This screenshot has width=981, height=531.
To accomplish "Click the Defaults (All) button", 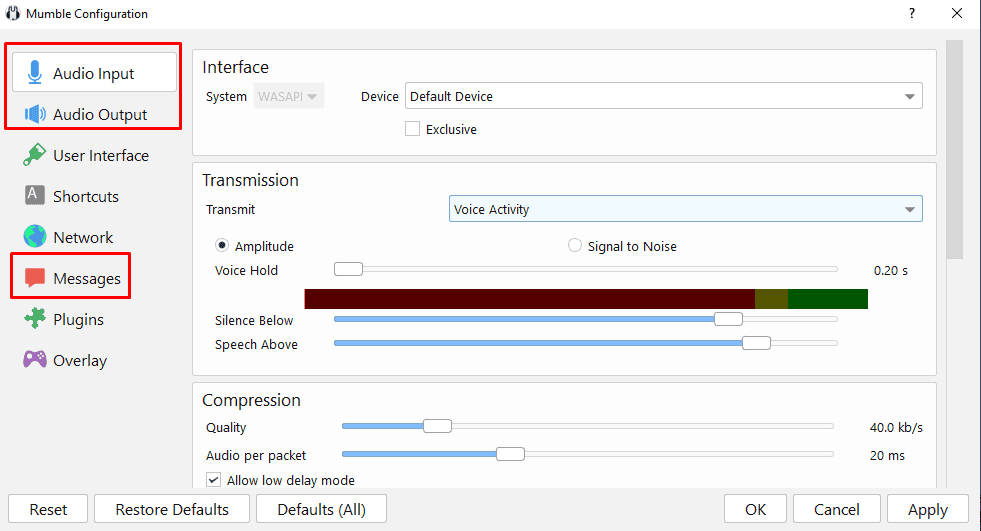I will pos(322,509).
